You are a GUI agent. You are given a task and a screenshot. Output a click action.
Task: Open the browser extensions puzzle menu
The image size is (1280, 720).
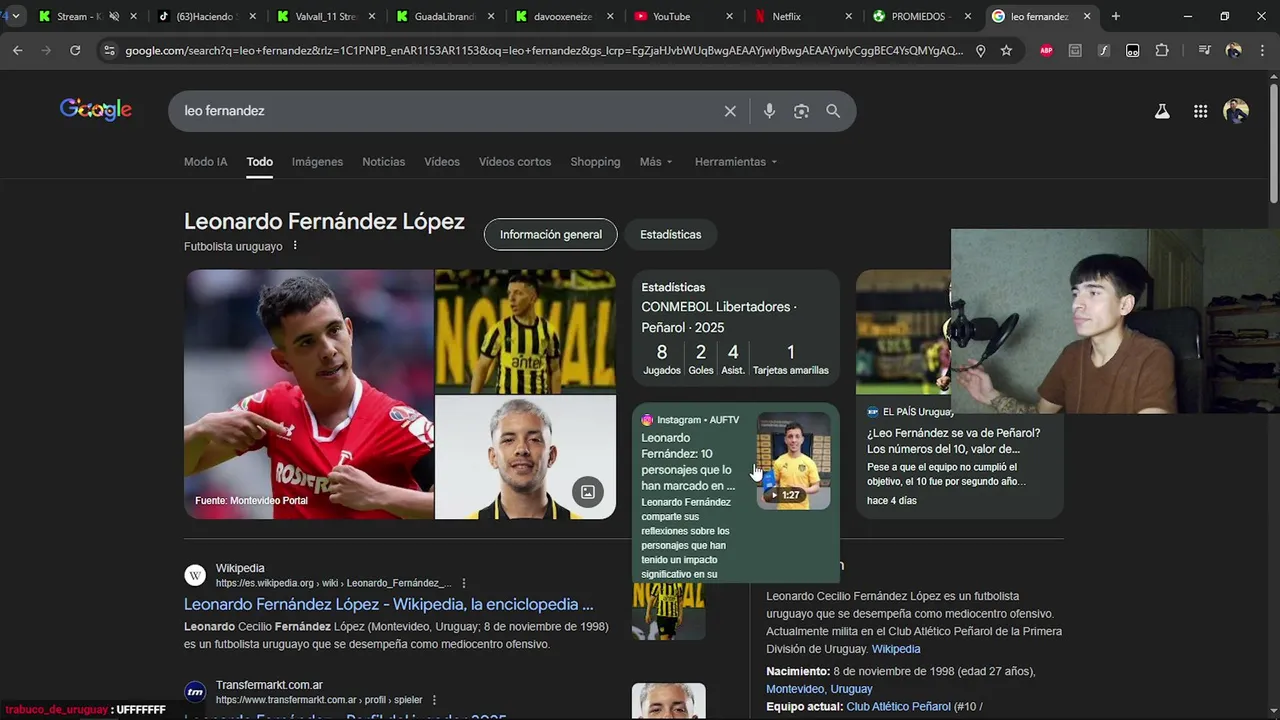pyautogui.click(x=1161, y=50)
